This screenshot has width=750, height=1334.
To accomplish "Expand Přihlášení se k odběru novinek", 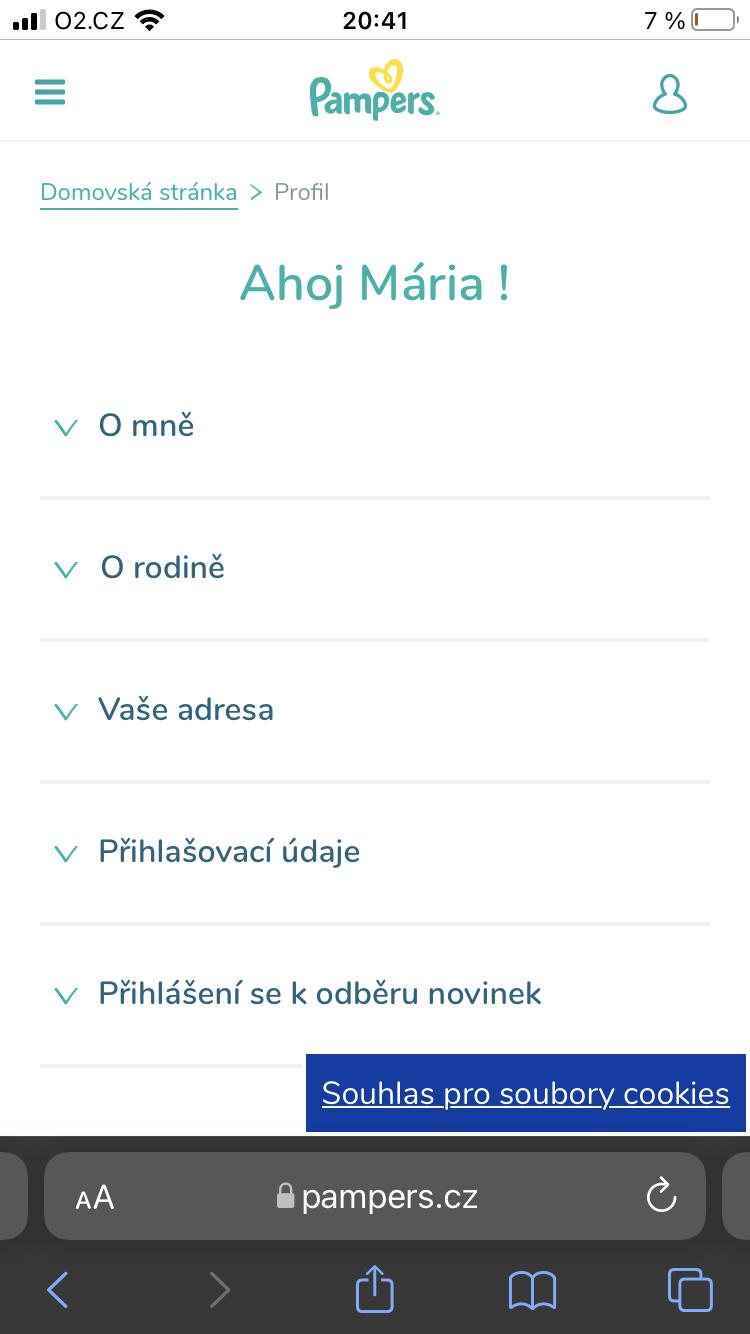I will click(x=319, y=994).
